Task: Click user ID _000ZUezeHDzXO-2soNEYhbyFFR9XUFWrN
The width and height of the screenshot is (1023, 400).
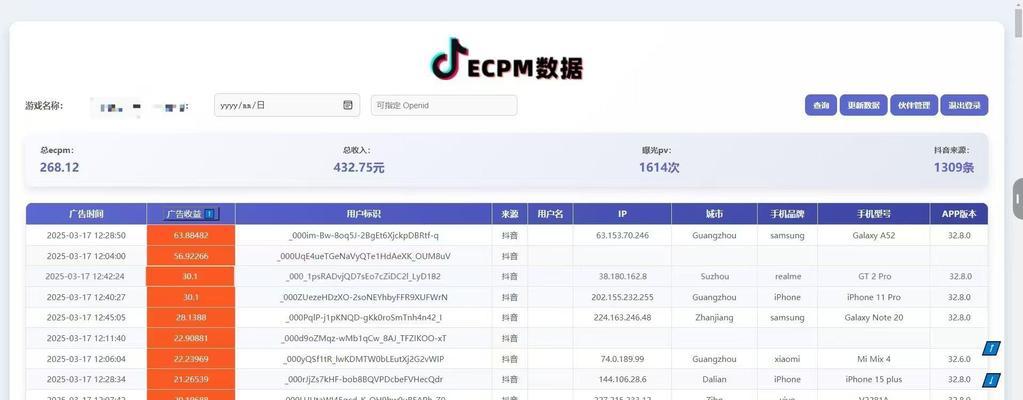Action: coord(363,298)
